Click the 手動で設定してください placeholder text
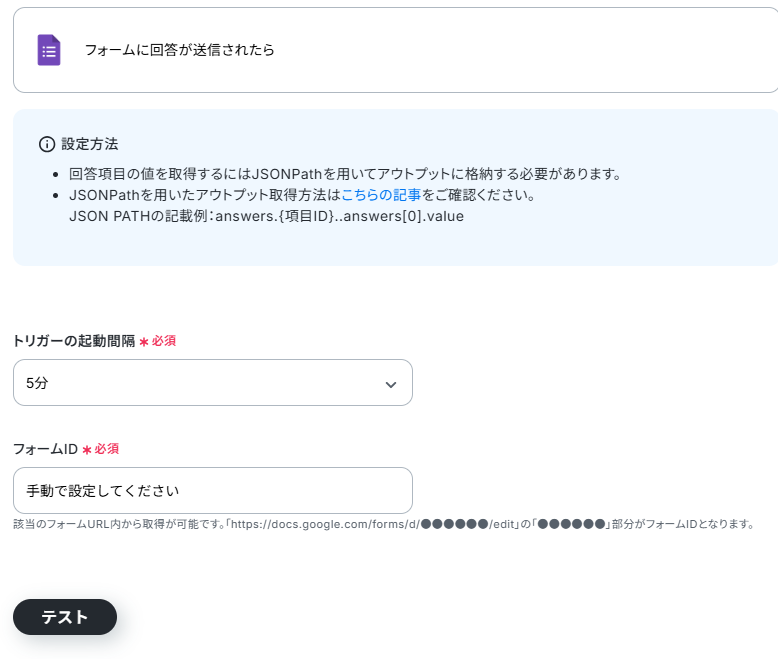 [x=103, y=491]
